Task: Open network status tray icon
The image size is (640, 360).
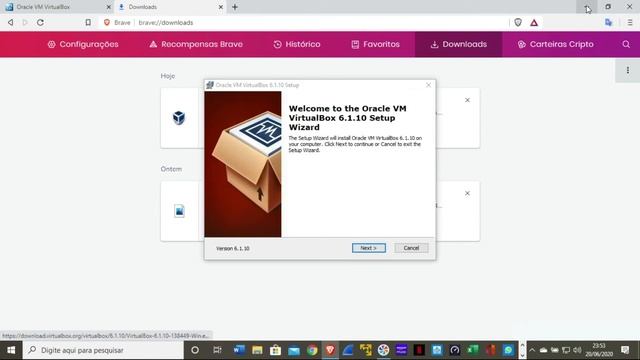Action: tap(566, 350)
